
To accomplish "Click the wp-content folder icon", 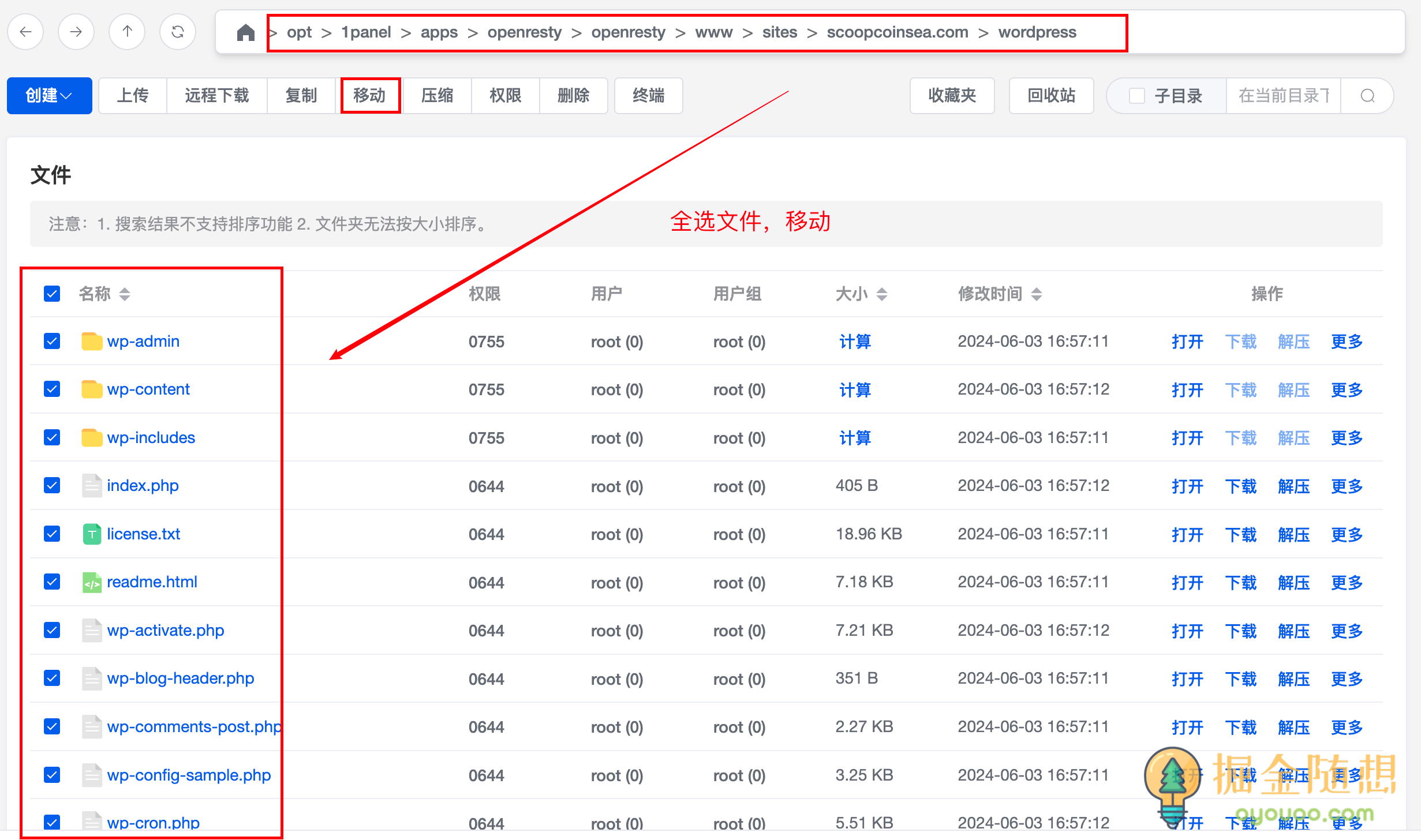I will coord(92,389).
